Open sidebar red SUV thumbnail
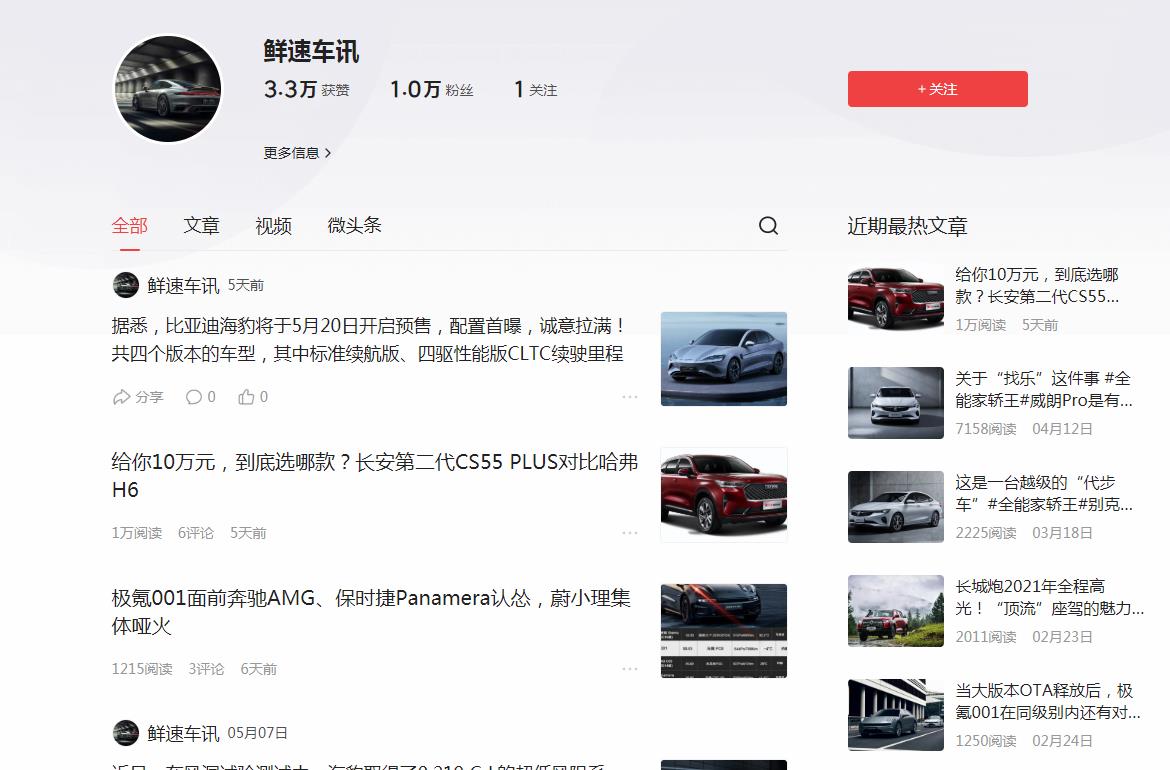This screenshot has height=770, width=1170. (x=895, y=298)
